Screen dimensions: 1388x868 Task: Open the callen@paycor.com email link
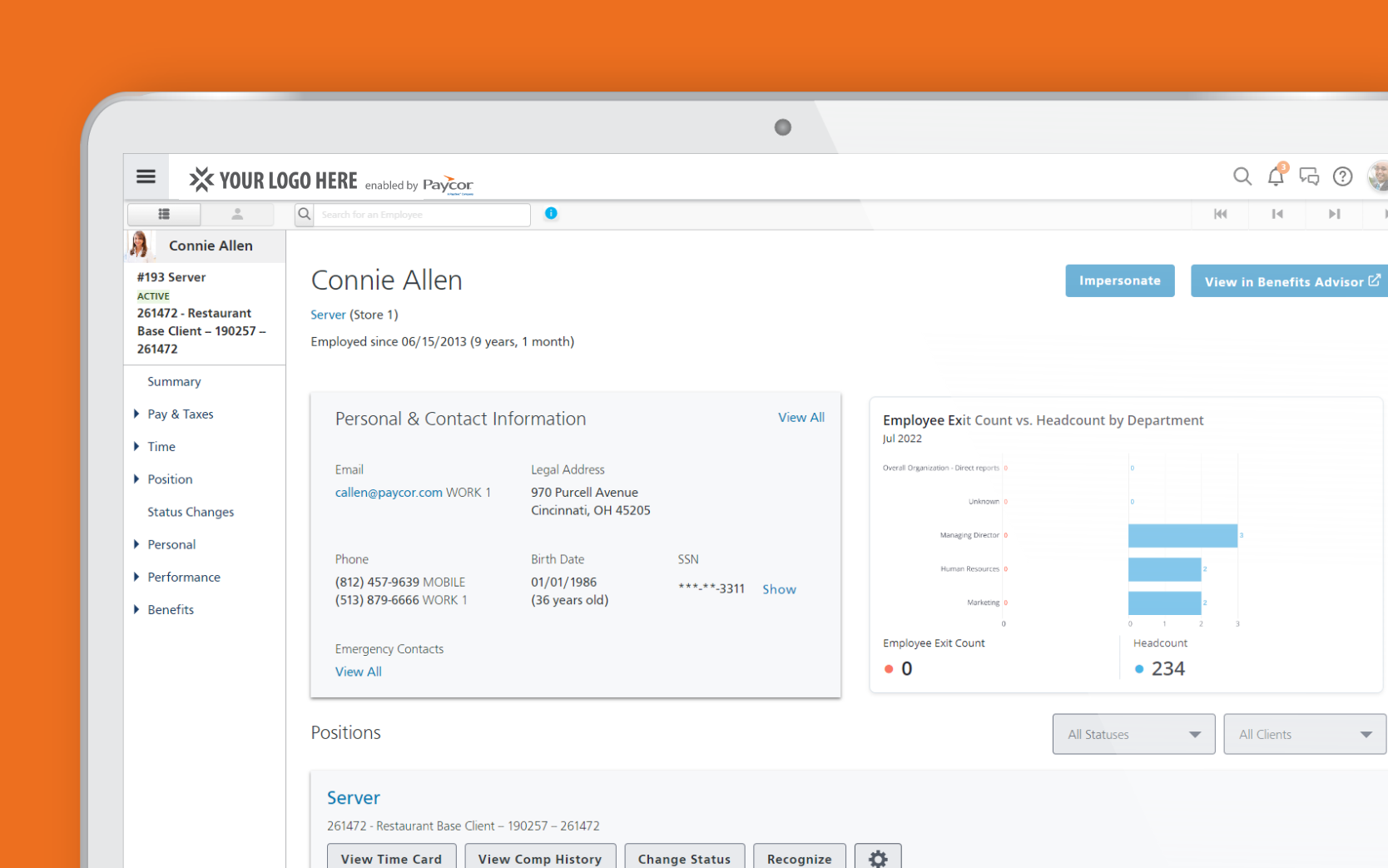tap(389, 493)
